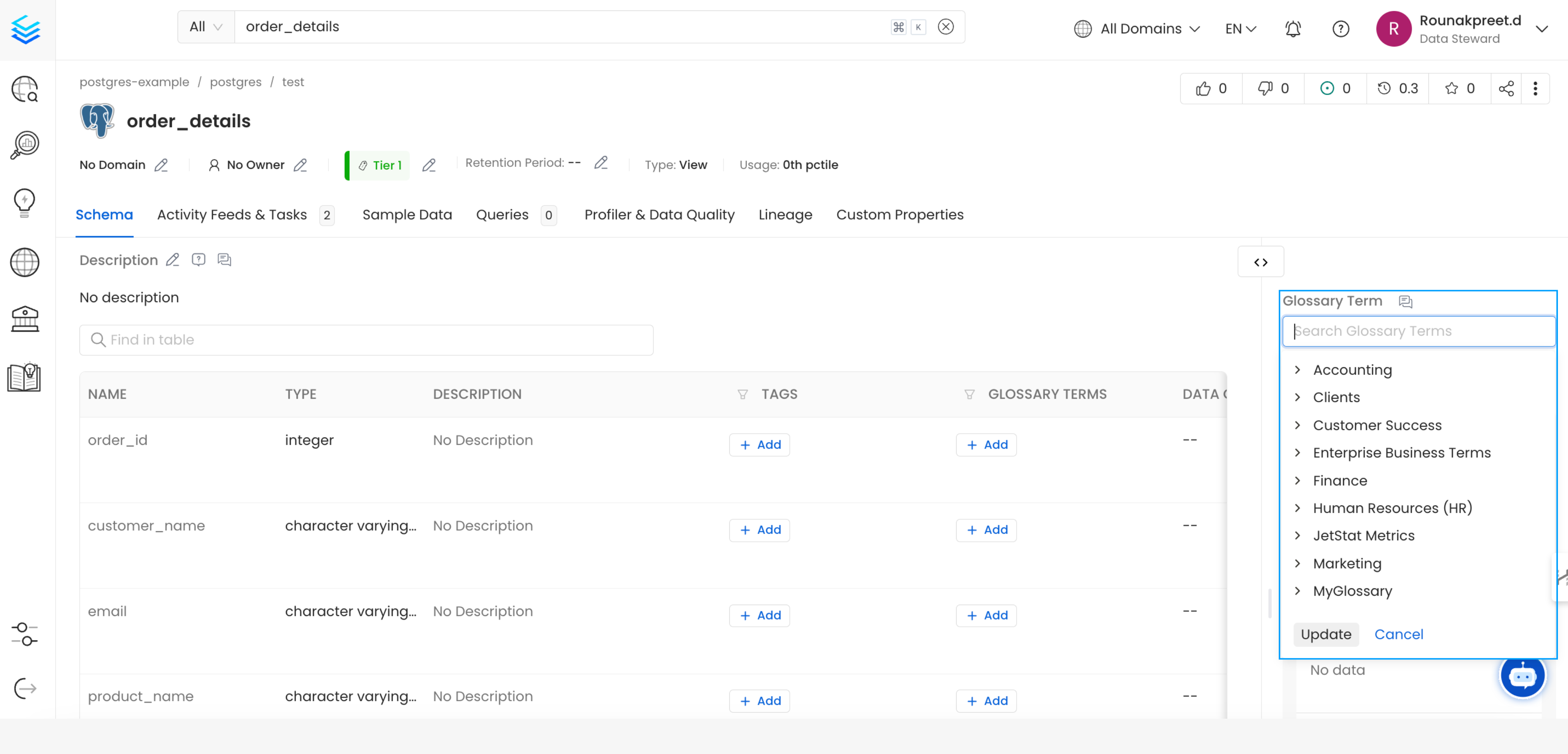
Task: Expand the Accounting glossary node
Action: coord(1297,370)
